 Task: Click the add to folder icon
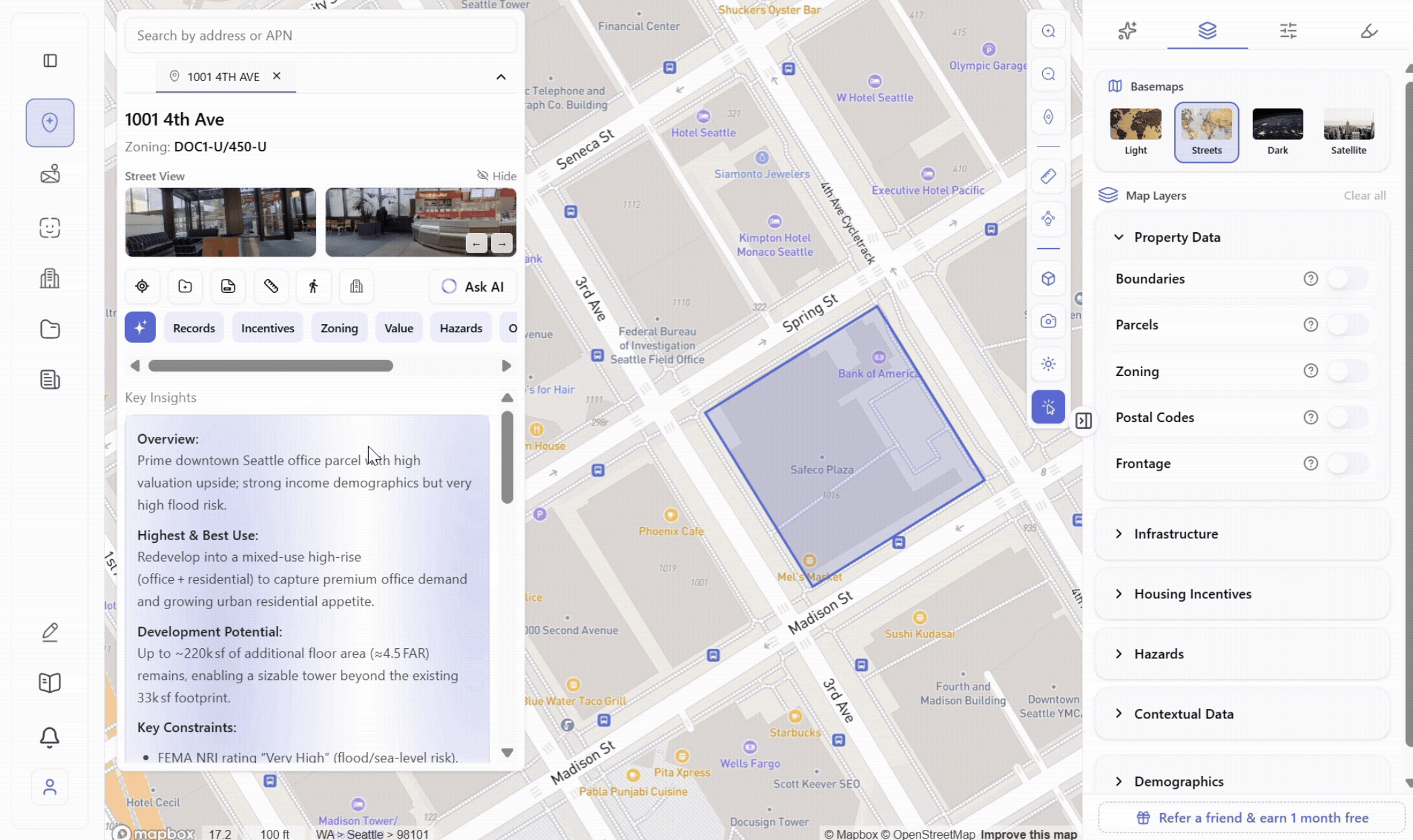point(185,286)
